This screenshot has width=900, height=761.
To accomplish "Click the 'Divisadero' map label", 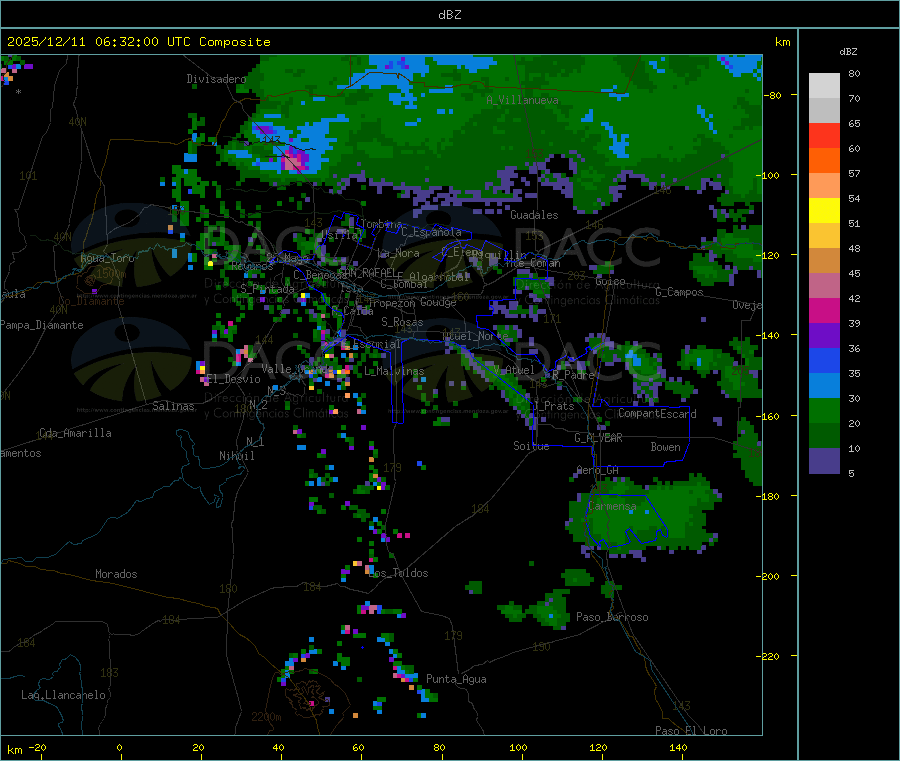I will coord(216,79).
